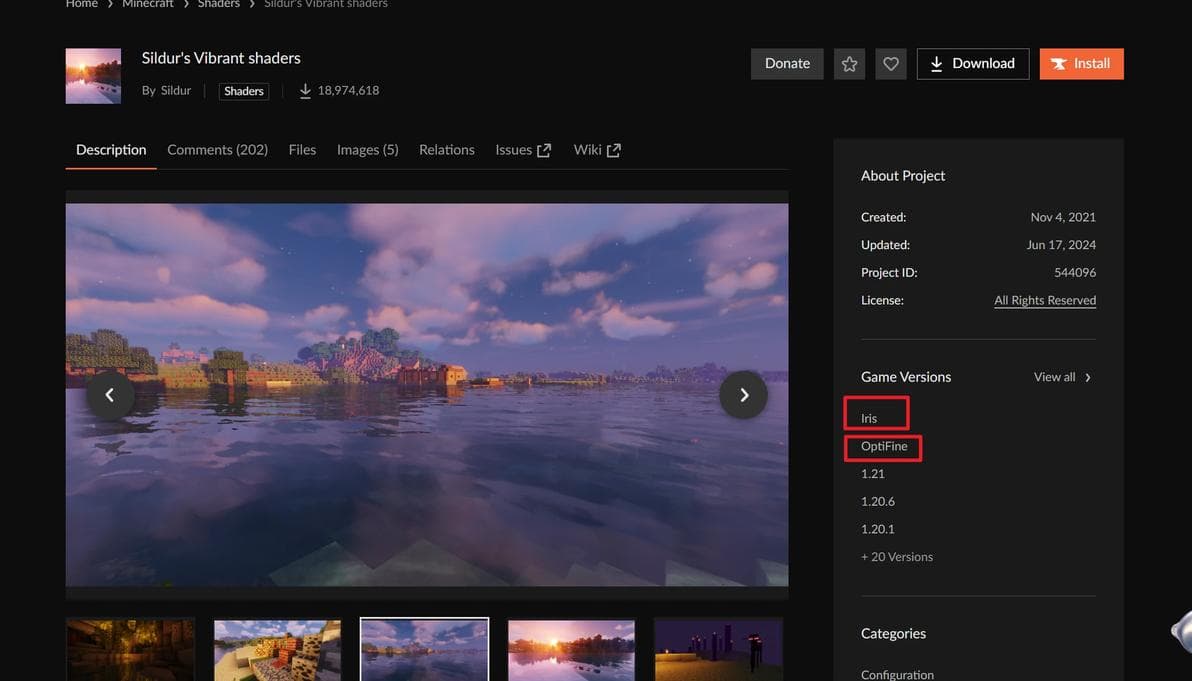The image size is (1192, 681).
Task: Open the Configuration category link
Action: coord(897,674)
